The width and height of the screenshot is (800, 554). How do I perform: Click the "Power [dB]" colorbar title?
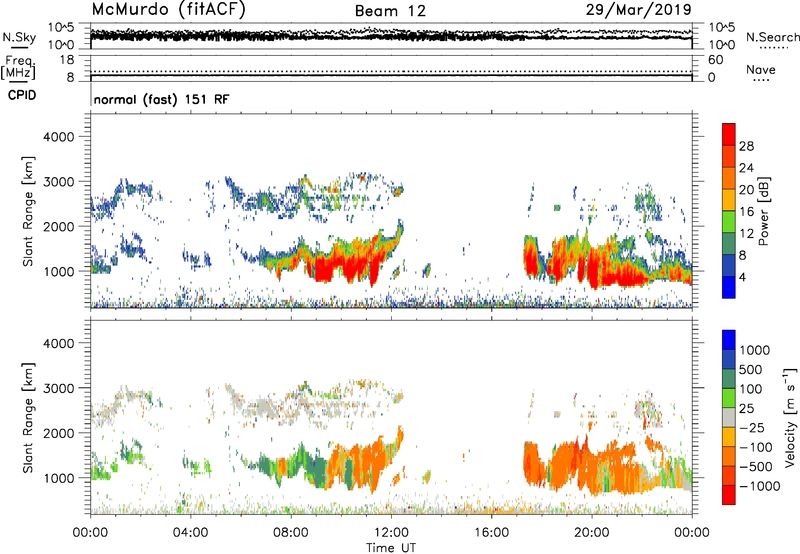764,211
